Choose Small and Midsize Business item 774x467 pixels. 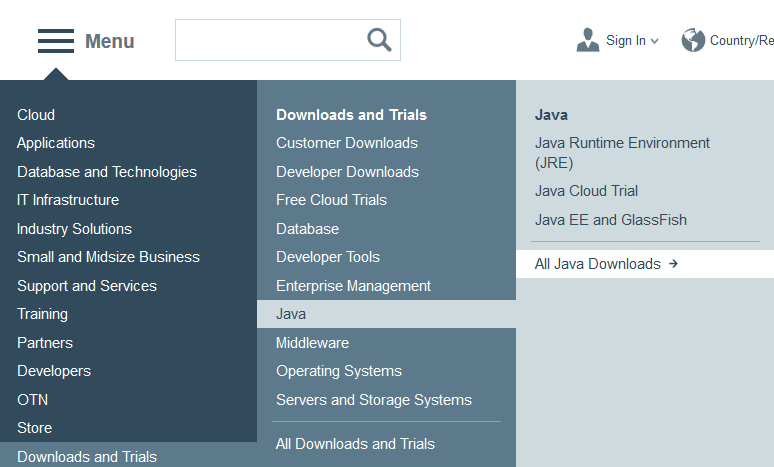[108, 257]
